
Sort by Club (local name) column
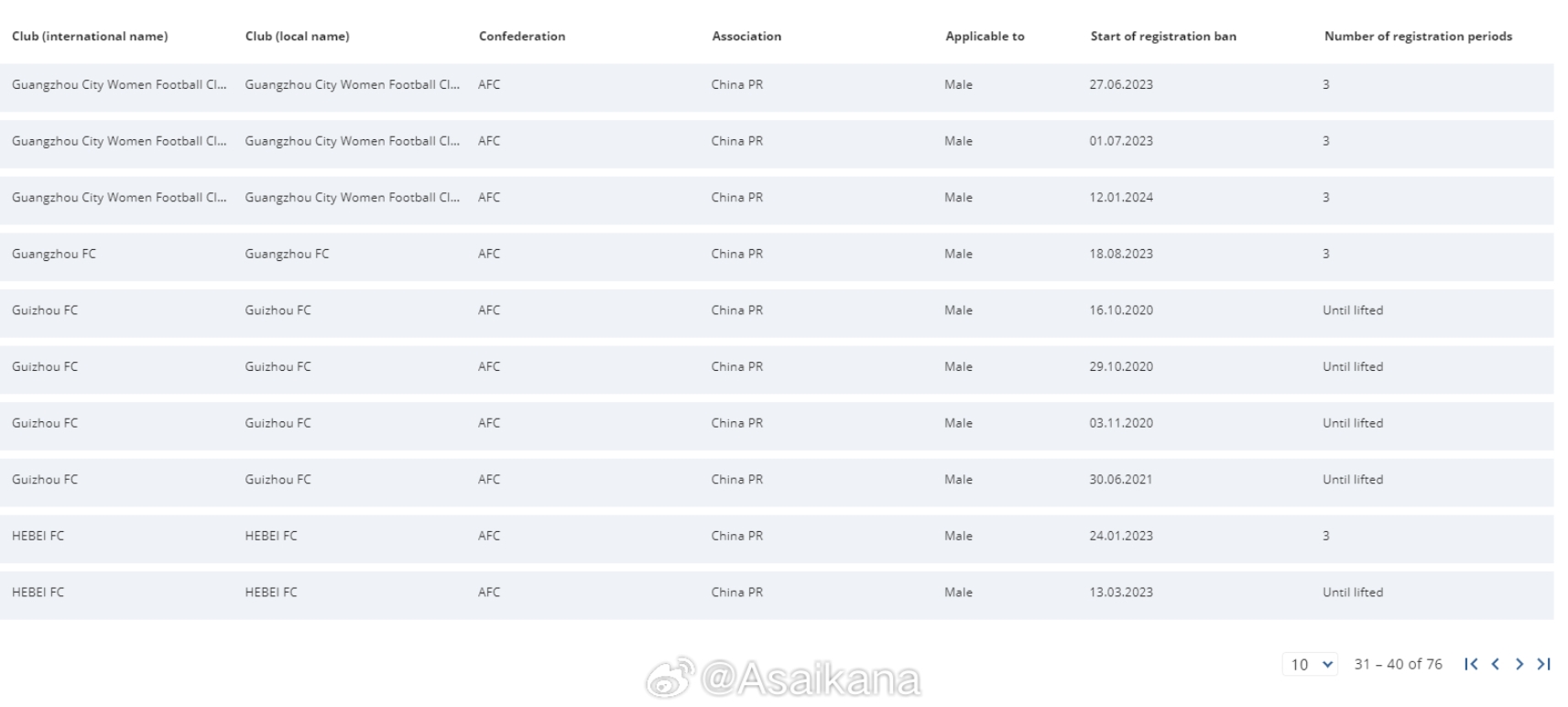[298, 37]
